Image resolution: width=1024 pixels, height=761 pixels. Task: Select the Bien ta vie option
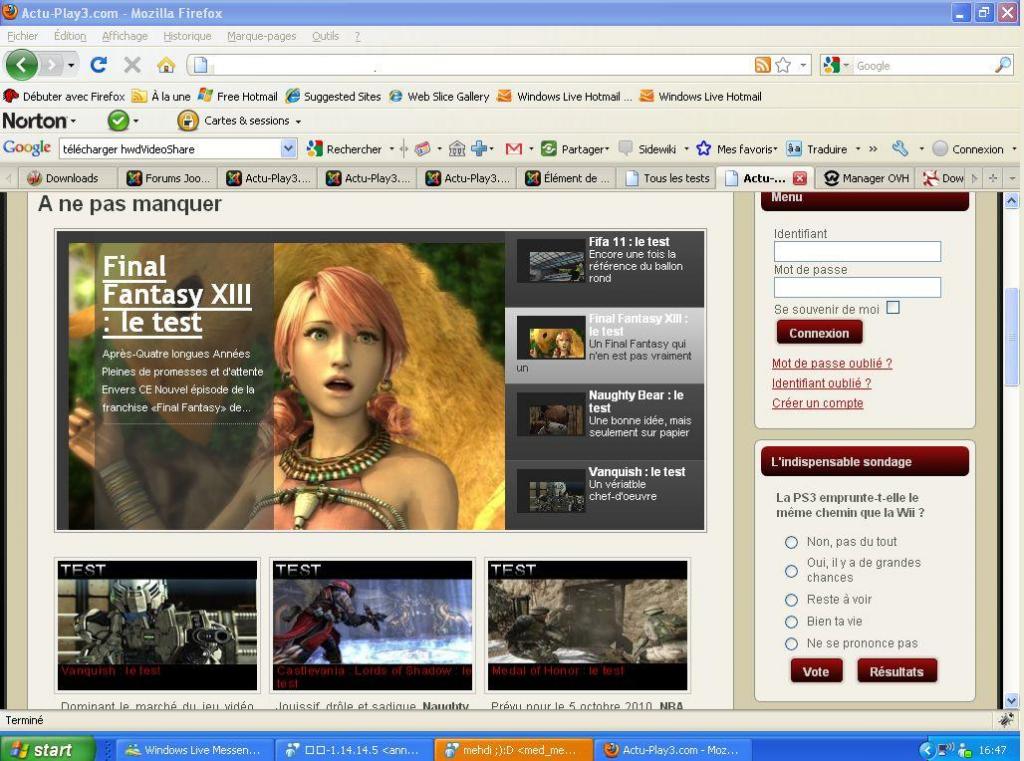pos(791,622)
